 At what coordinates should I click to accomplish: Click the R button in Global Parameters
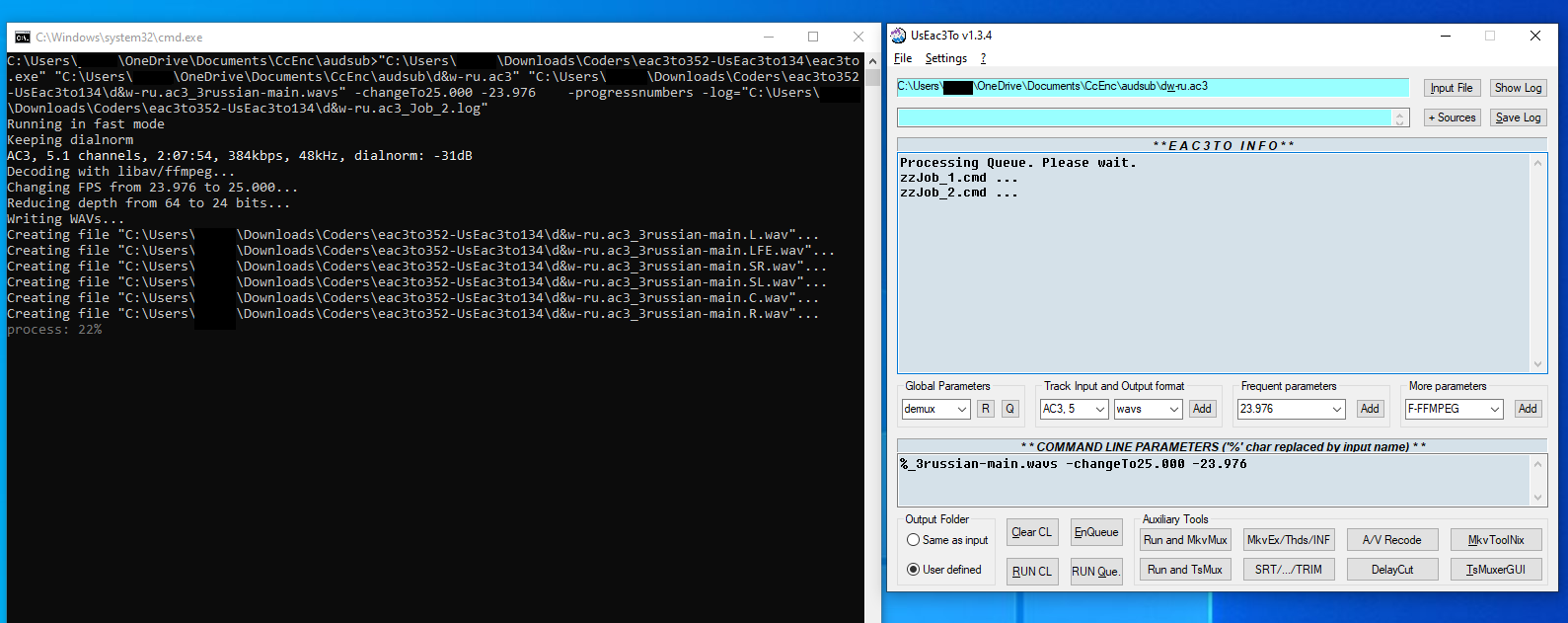click(985, 409)
